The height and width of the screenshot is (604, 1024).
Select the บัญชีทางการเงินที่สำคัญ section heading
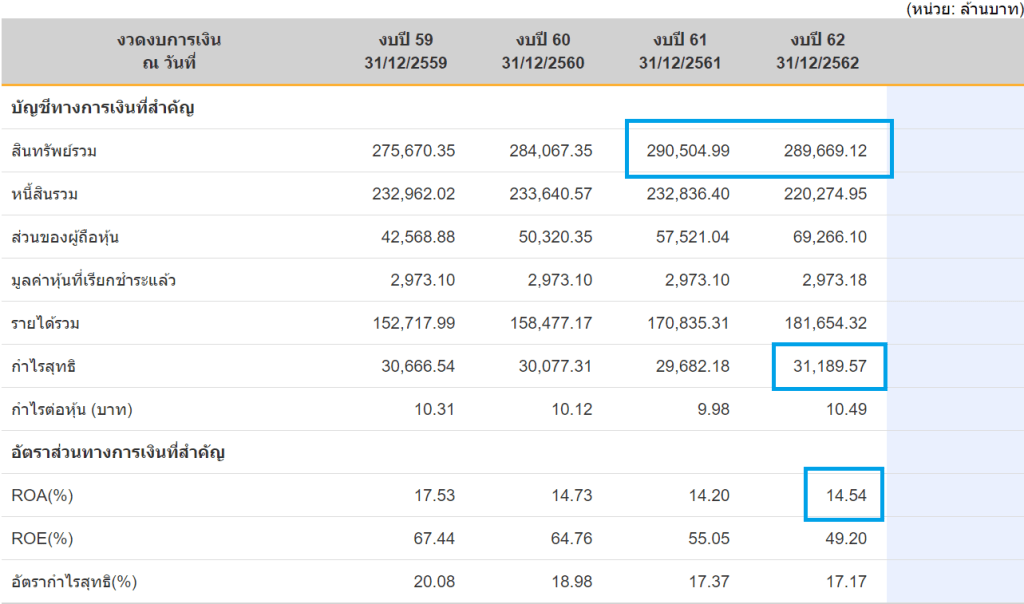(x=101, y=107)
